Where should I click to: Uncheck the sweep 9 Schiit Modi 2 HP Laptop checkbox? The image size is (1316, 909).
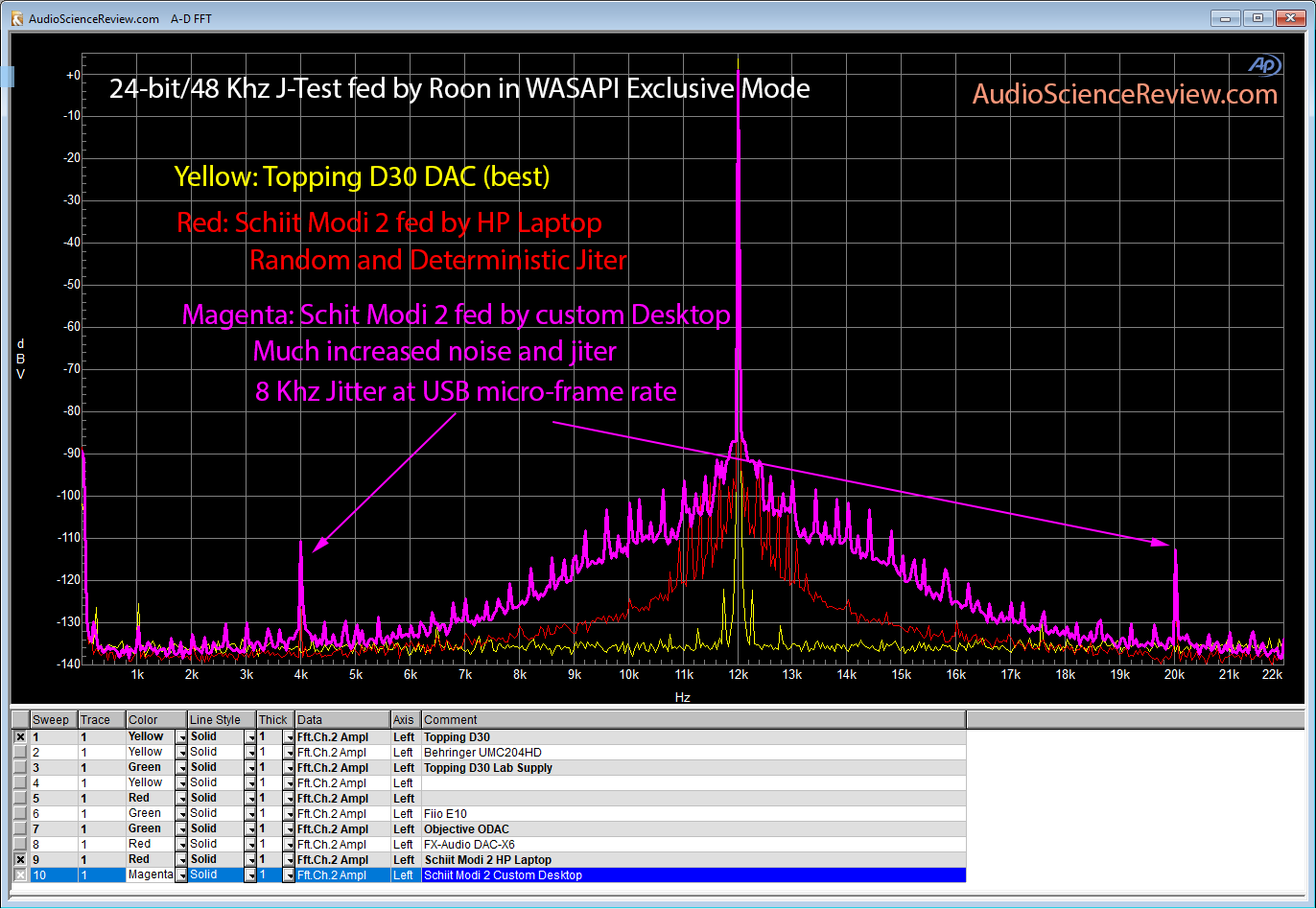tap(20, 859)
